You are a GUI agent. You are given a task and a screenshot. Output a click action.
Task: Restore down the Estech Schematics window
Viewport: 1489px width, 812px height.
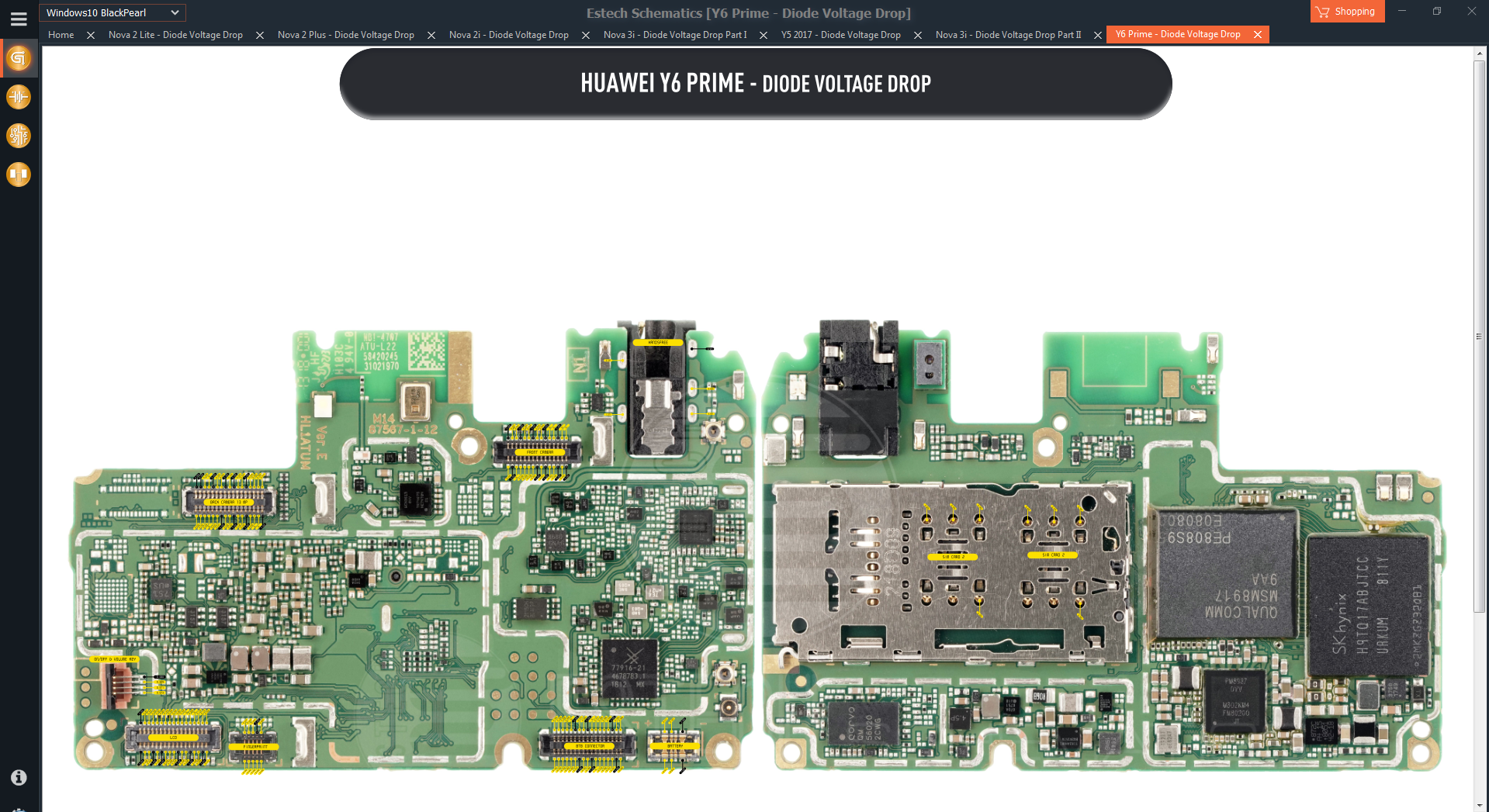1437,11
